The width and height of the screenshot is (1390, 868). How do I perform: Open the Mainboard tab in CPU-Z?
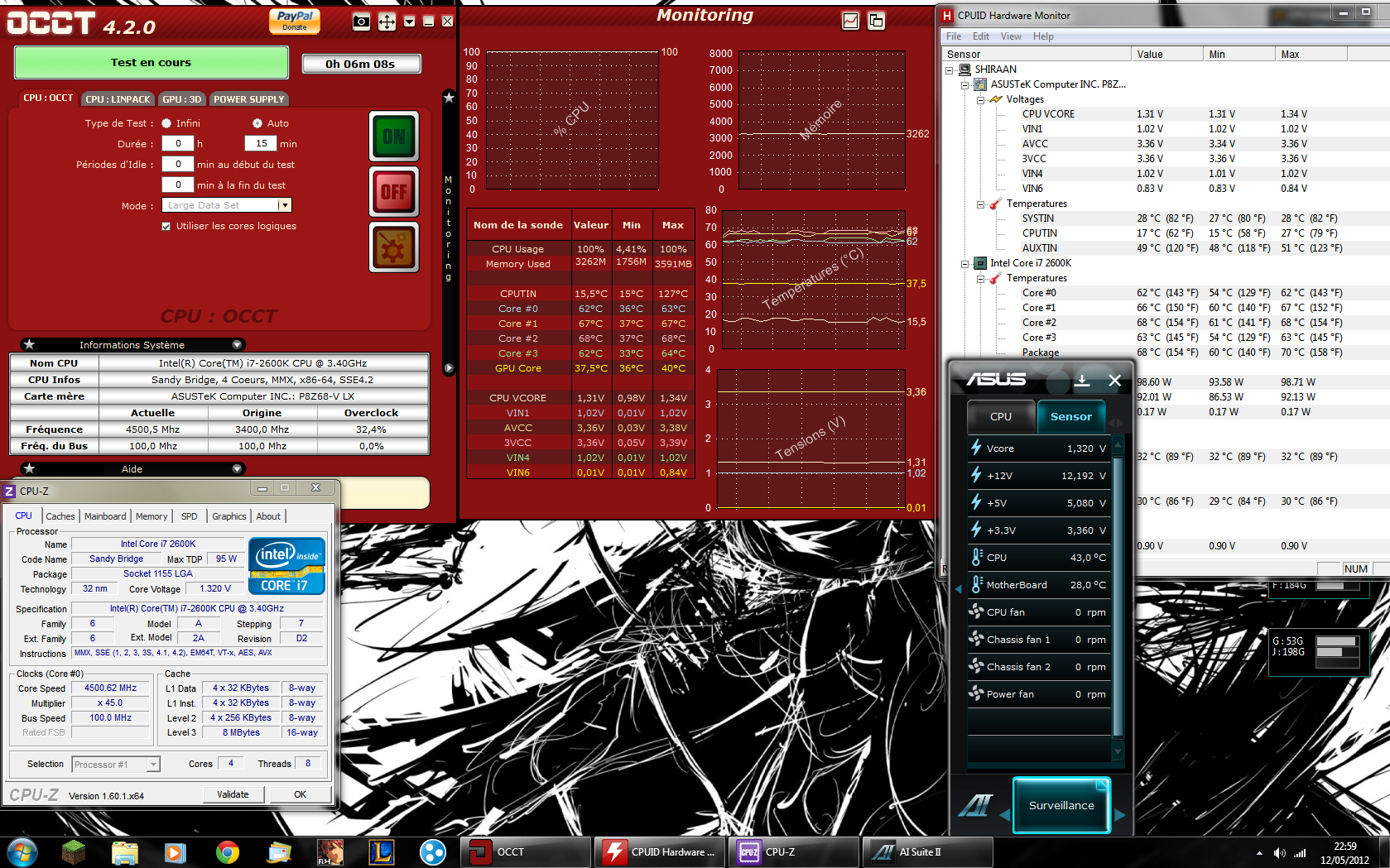[105, 516]
